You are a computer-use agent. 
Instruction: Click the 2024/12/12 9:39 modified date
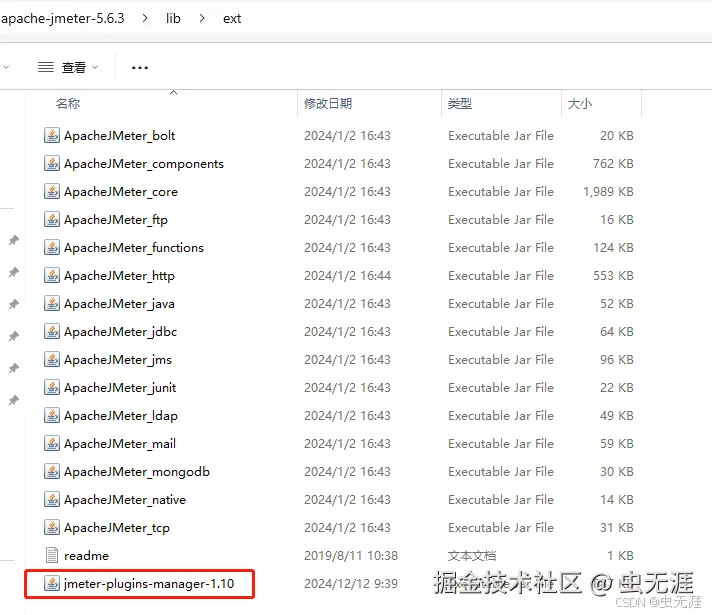[351, 584]
